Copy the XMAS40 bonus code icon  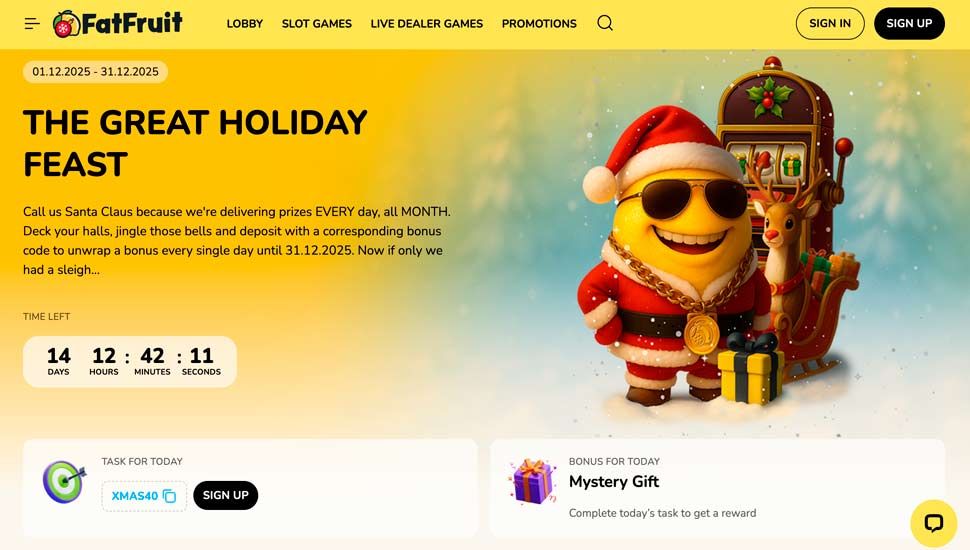170,496
